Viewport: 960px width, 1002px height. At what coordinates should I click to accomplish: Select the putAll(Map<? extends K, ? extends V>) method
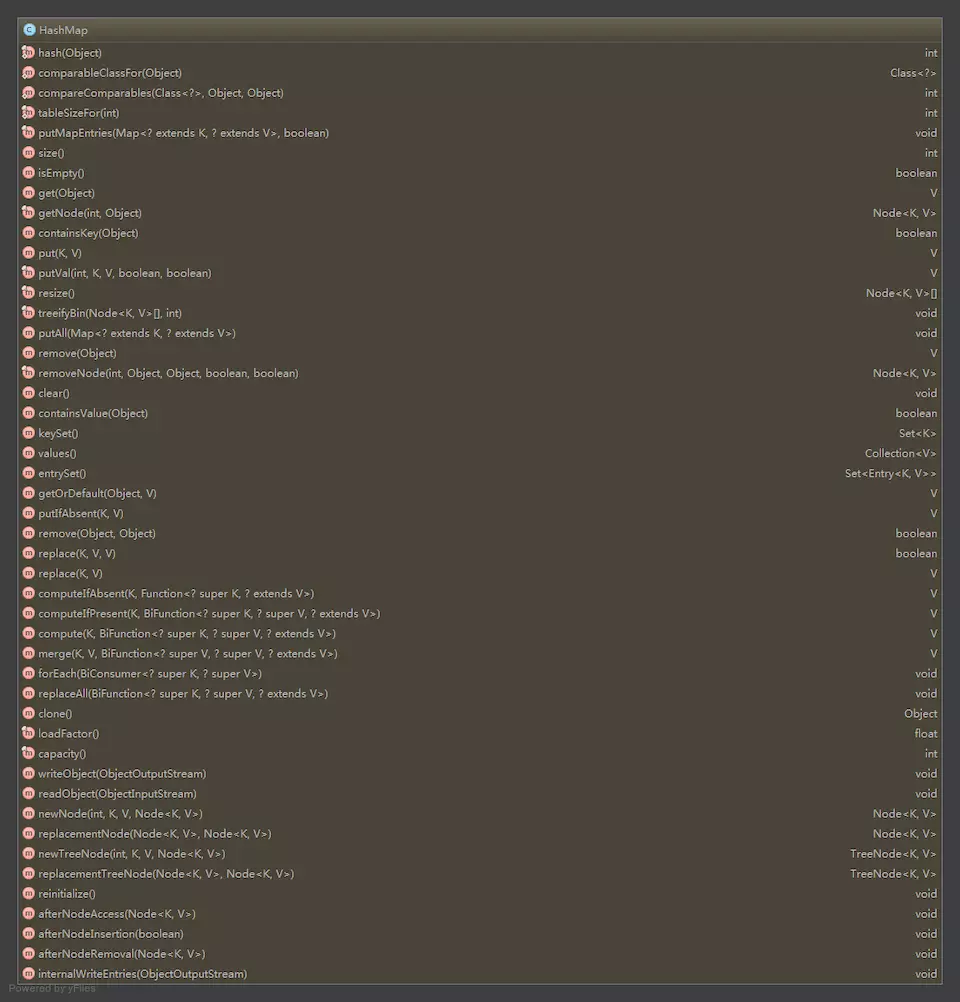tap(137, 333)
